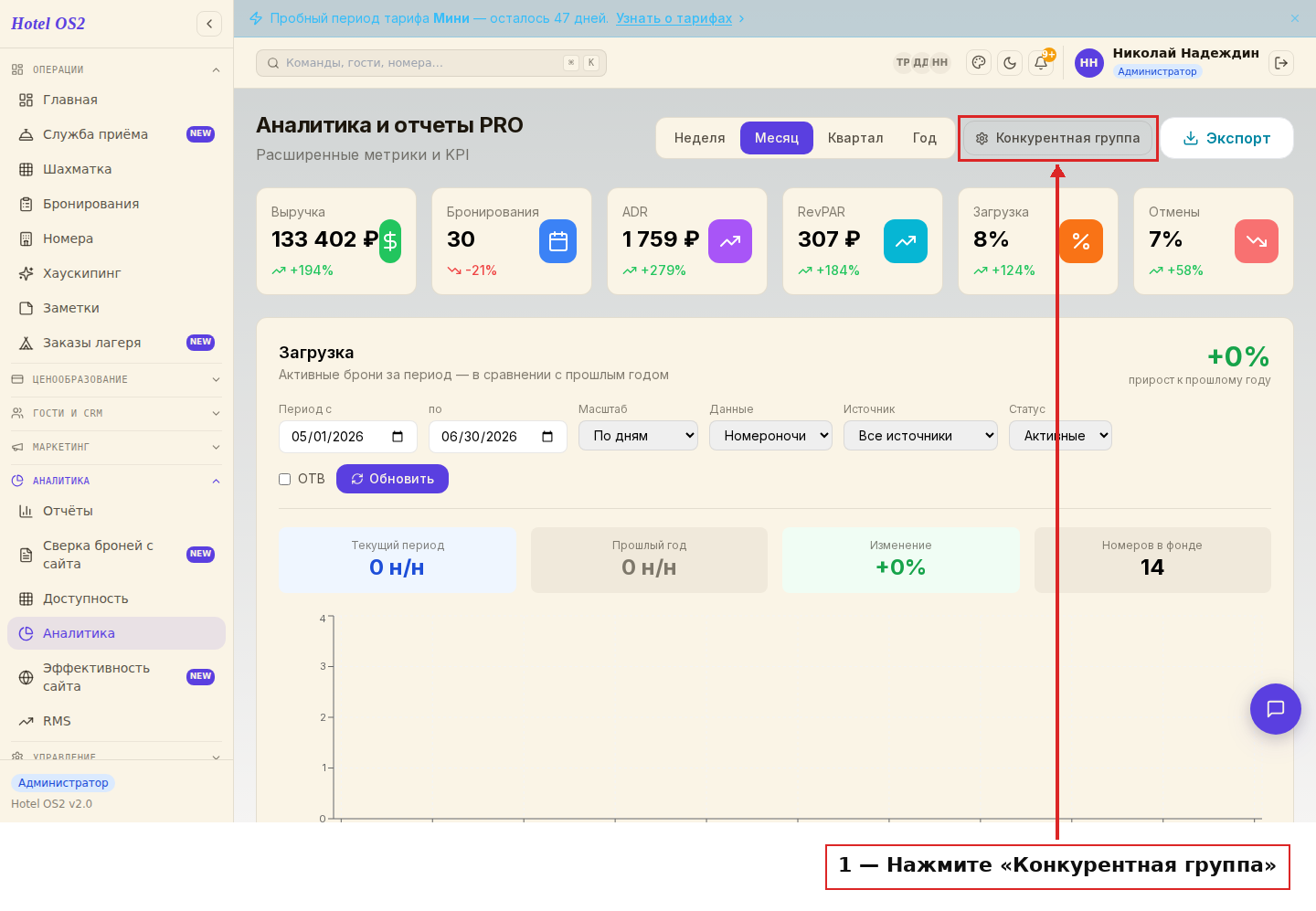
Task: Open Доступность page
Action: pyautogui.click(x=116, y=599)
